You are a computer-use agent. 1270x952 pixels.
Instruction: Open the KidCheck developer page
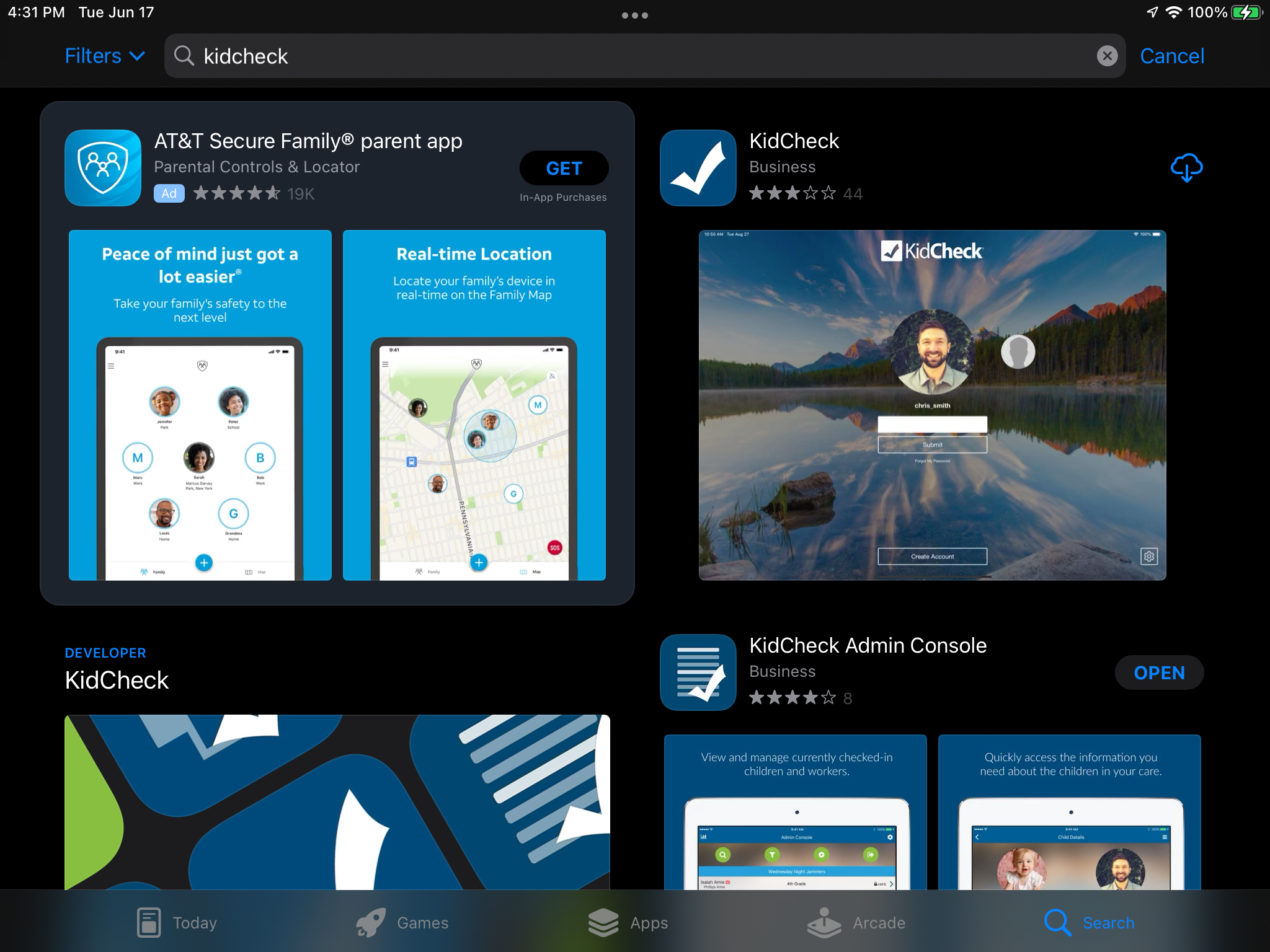[x=117, y=680]
